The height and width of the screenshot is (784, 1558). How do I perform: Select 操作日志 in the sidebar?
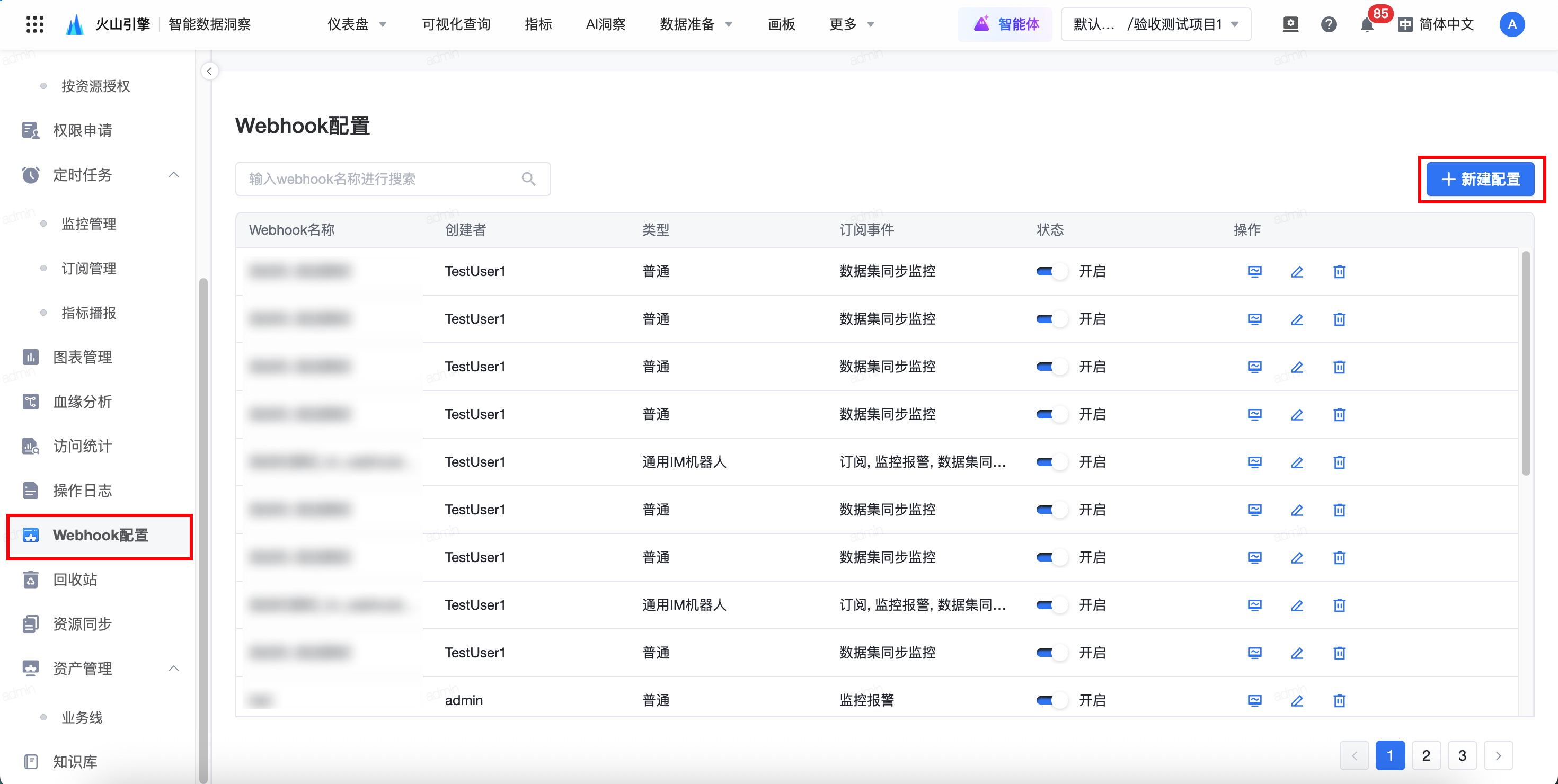coord(82,490)
